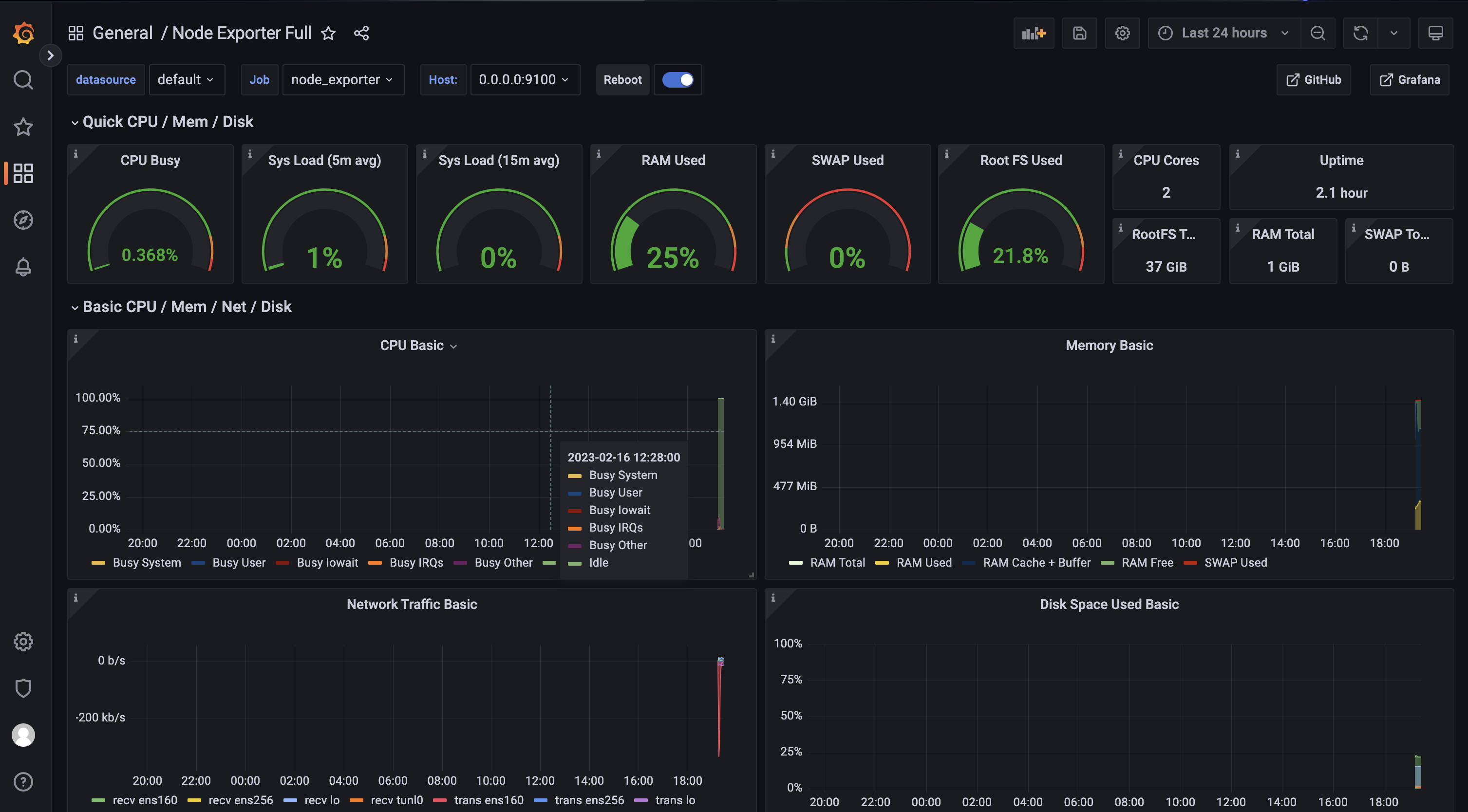
Task: Show info for RAM Used panel
Action: pyautogui.click(x=599, y=154)
